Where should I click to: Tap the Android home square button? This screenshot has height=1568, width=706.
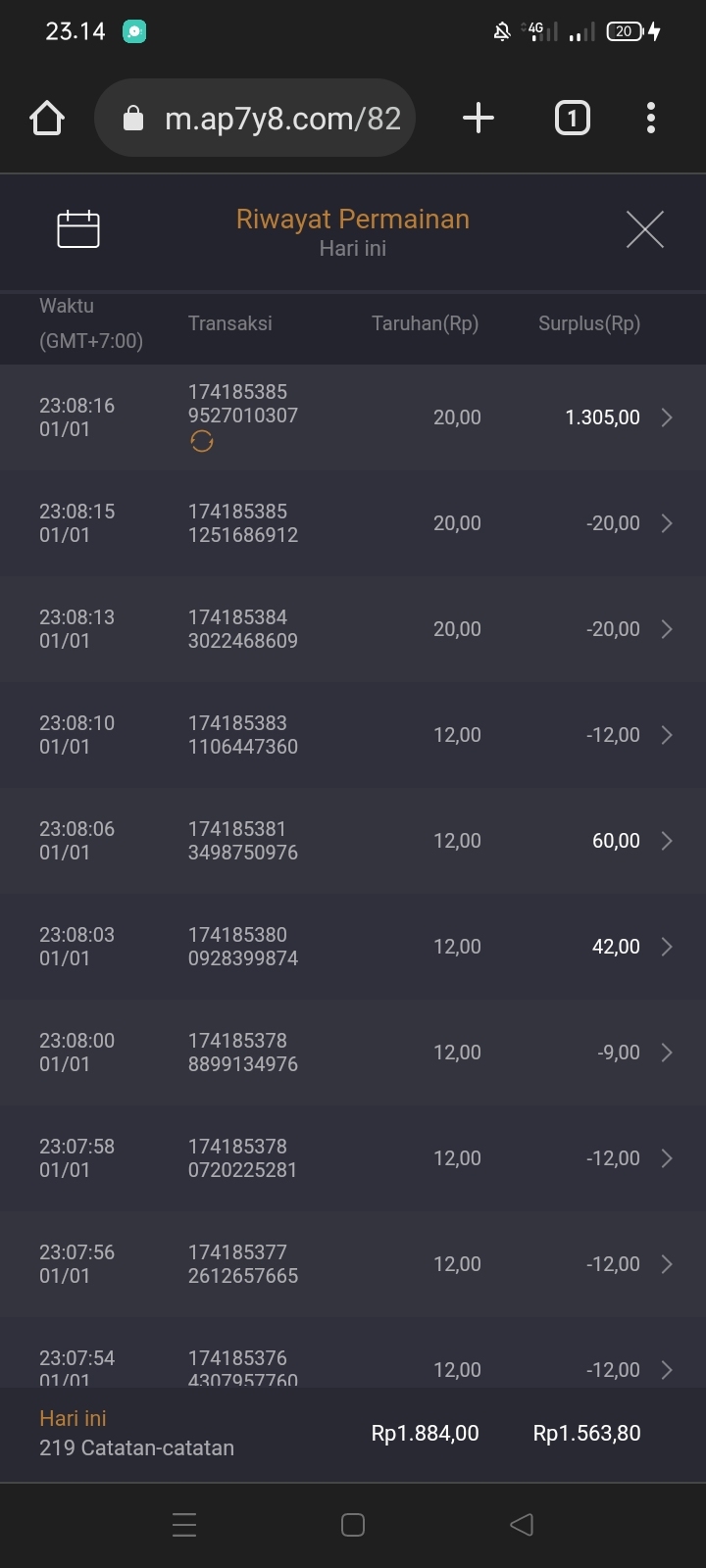[x=353, y=1525]
